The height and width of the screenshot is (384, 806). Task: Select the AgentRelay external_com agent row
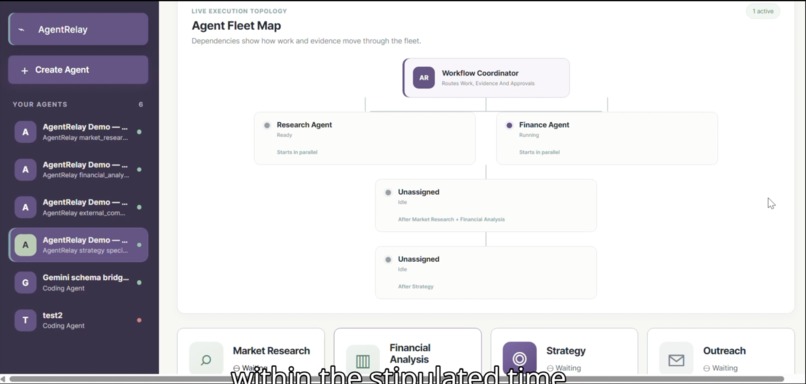coord(78,207)
